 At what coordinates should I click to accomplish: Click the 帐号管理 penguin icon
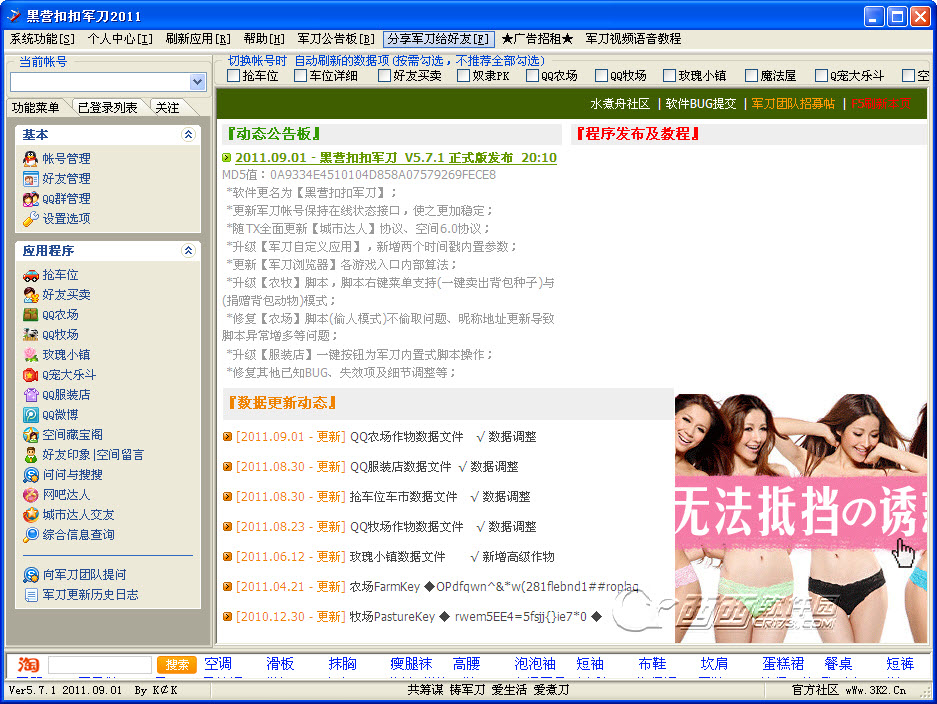click(31, 158)
